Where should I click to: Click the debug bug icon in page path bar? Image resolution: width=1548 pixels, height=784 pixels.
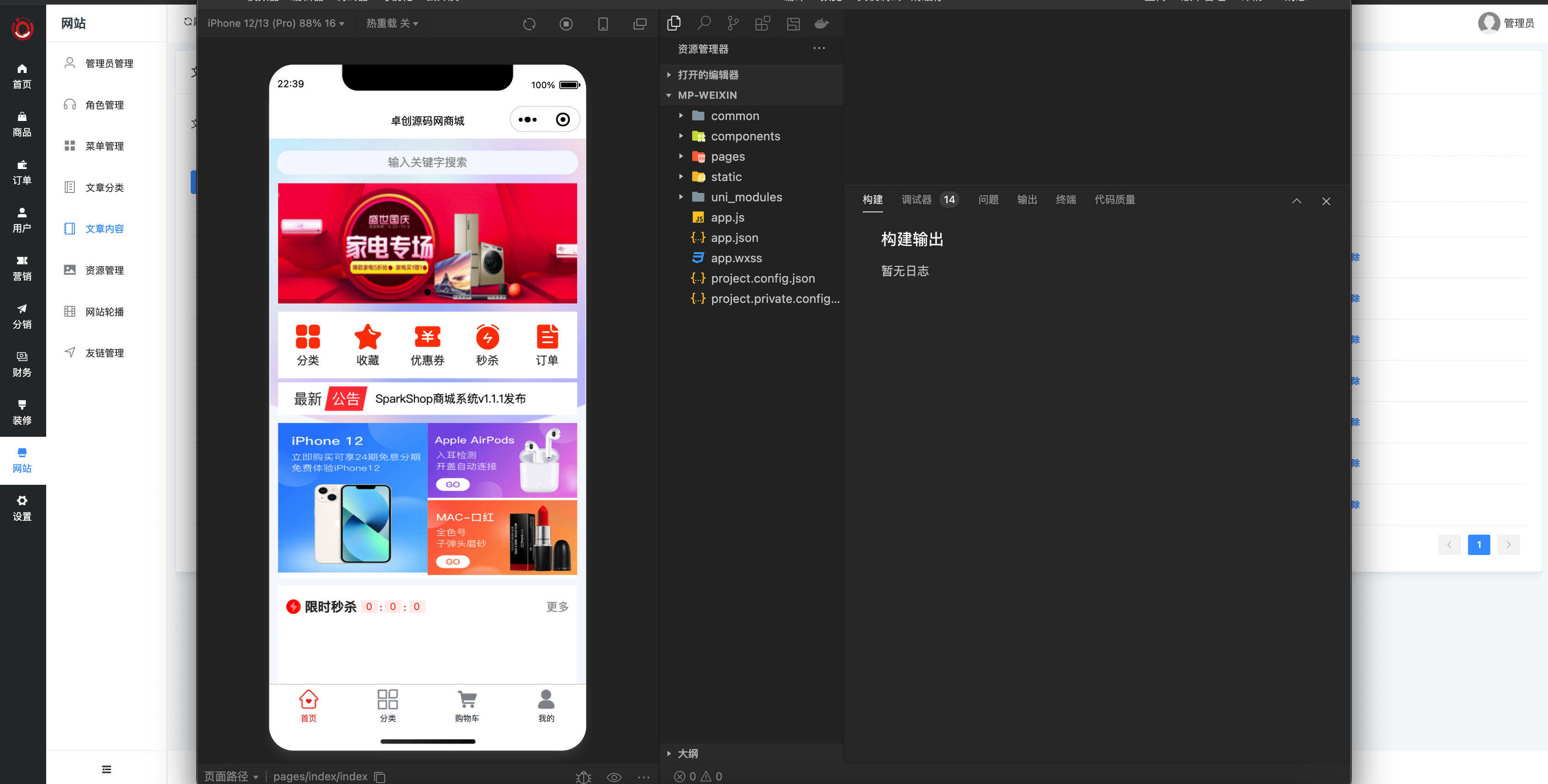584,776
